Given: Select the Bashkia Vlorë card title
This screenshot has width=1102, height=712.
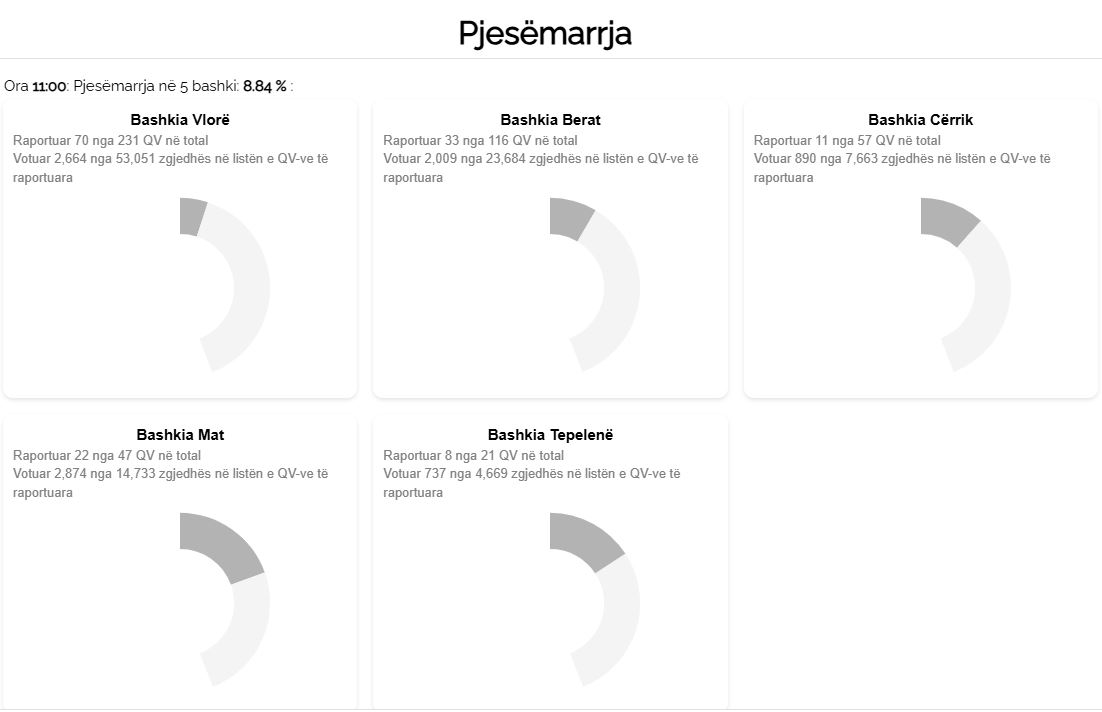Looking at the screenshot, I should 180,120.
